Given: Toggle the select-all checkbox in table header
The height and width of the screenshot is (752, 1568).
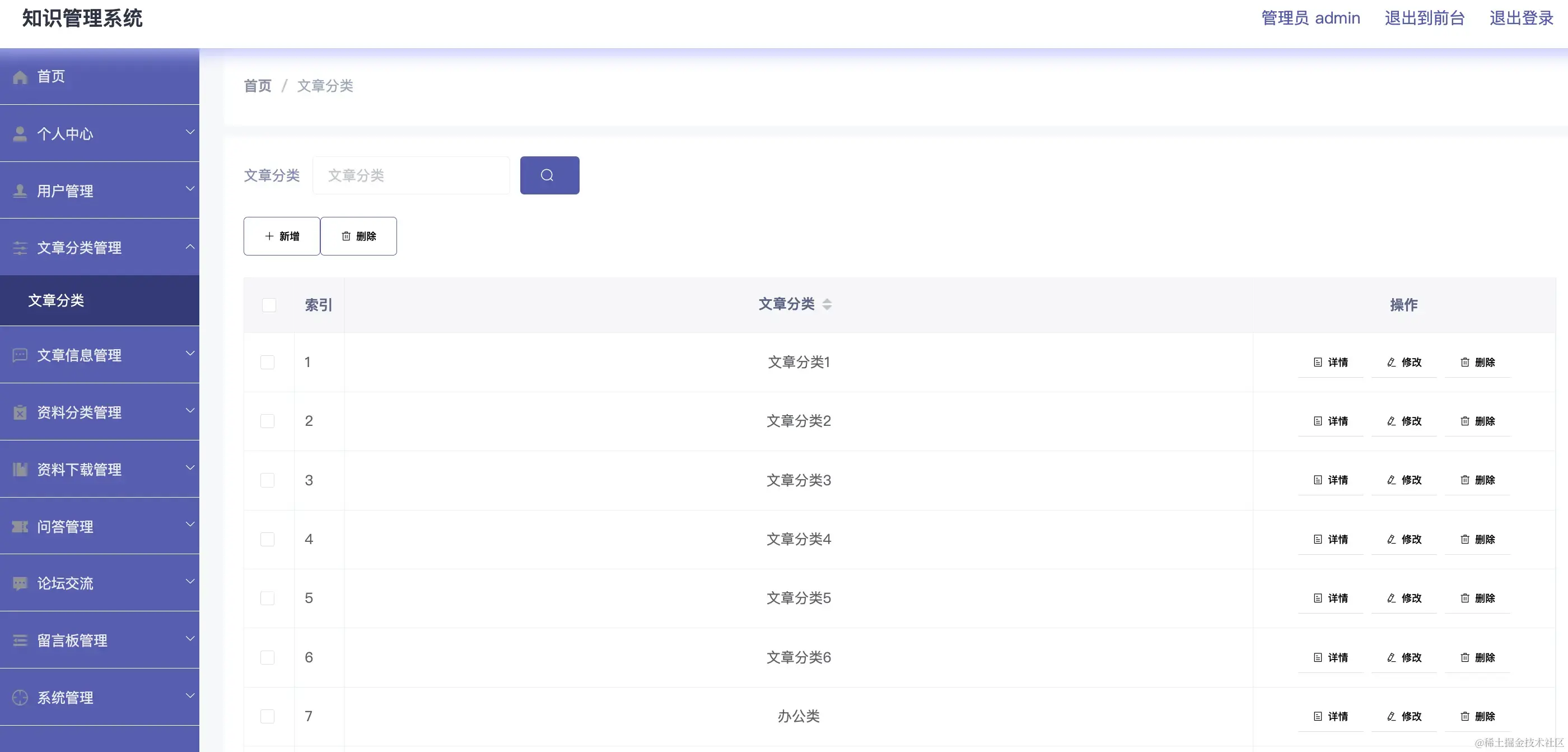Looking at the screenshot, I should [x=269, y=304].
